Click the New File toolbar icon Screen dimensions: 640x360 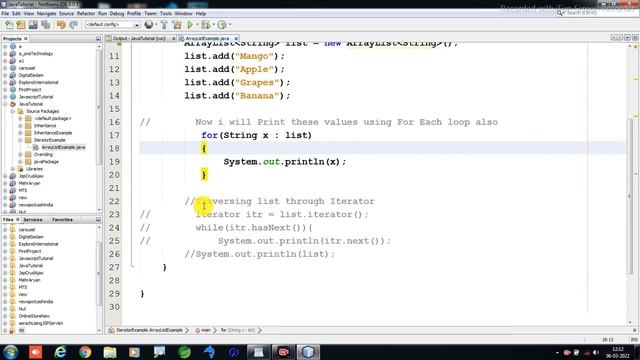coord(9,25)
